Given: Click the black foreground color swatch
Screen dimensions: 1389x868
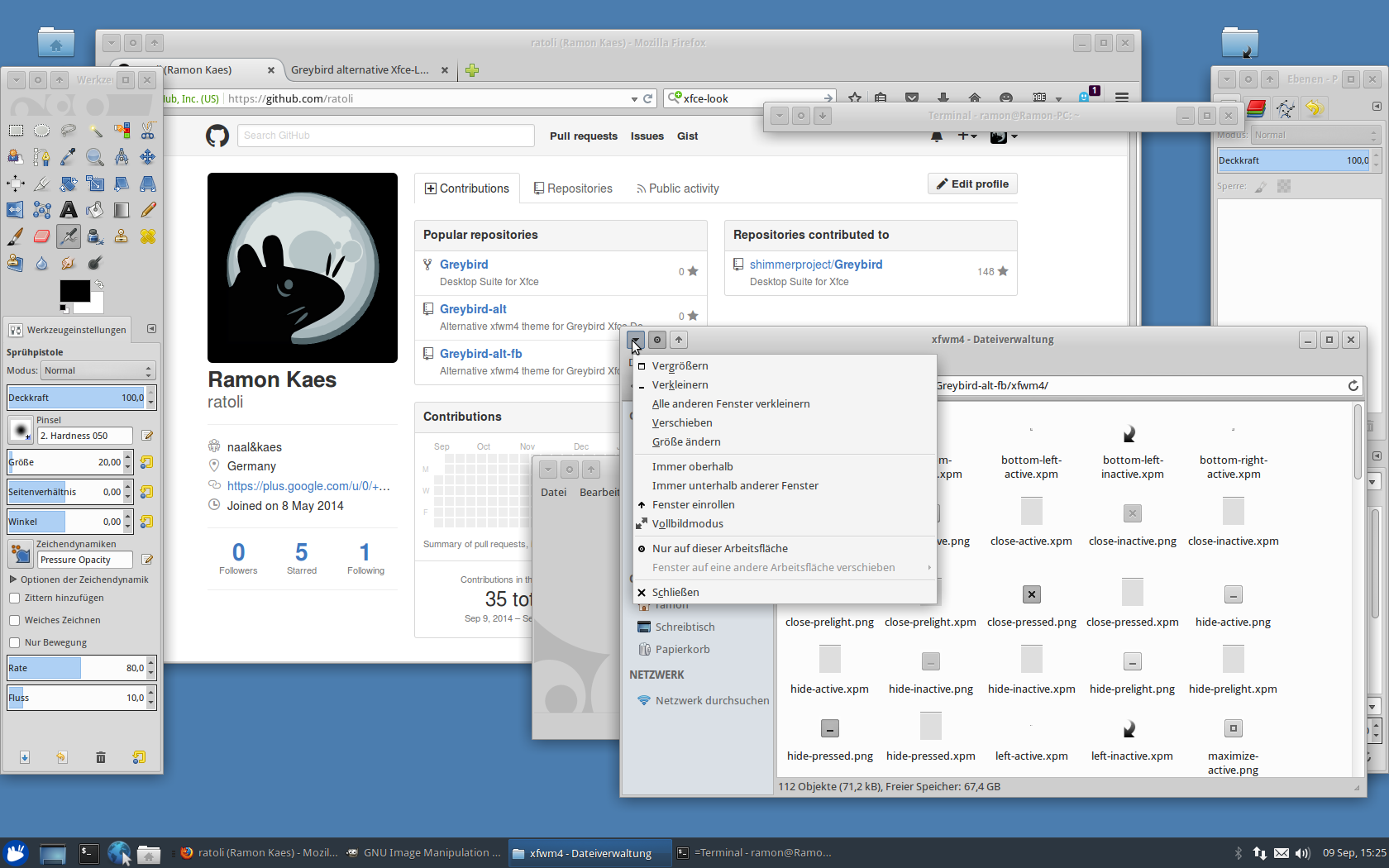Looking at the screenshot, I should coord(74,291).
